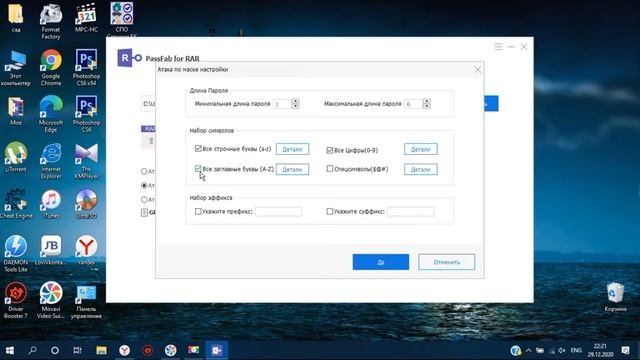The width and height of the screenshot is (640, 360).
Task: Open Task View on taskbar
Action: coord(77,350)
